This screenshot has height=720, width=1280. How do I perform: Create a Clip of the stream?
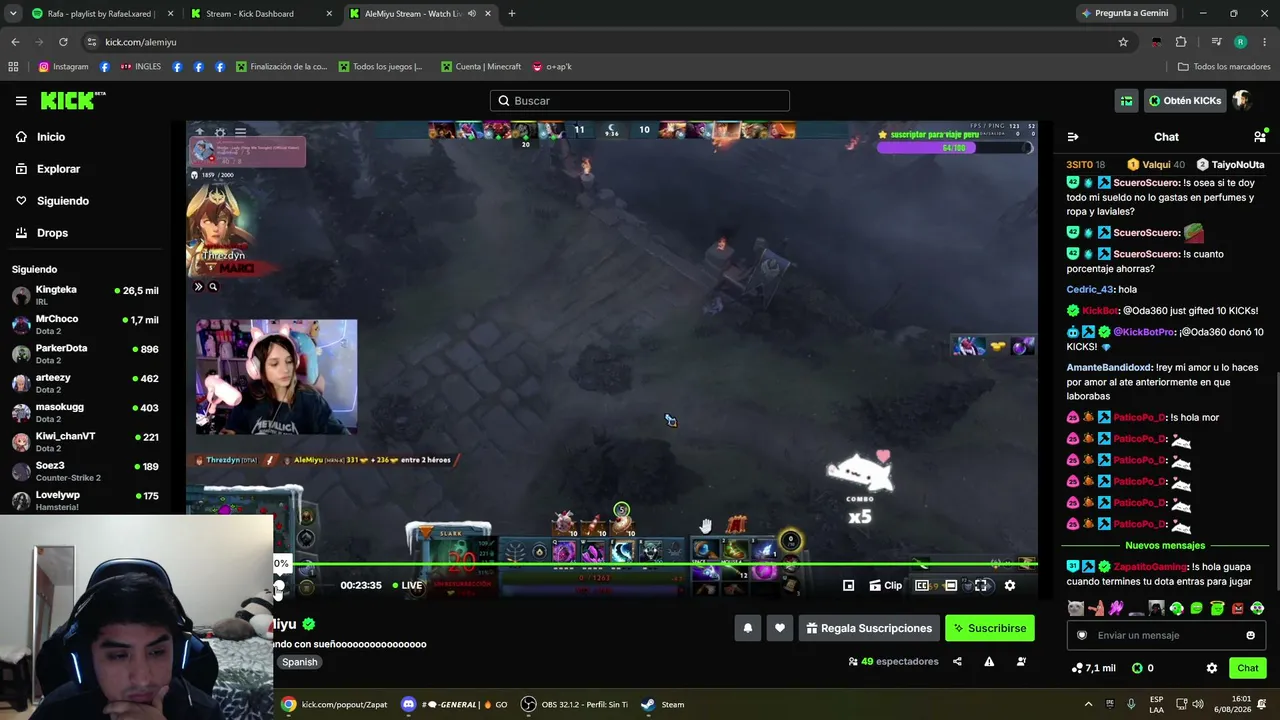(885, 586)
